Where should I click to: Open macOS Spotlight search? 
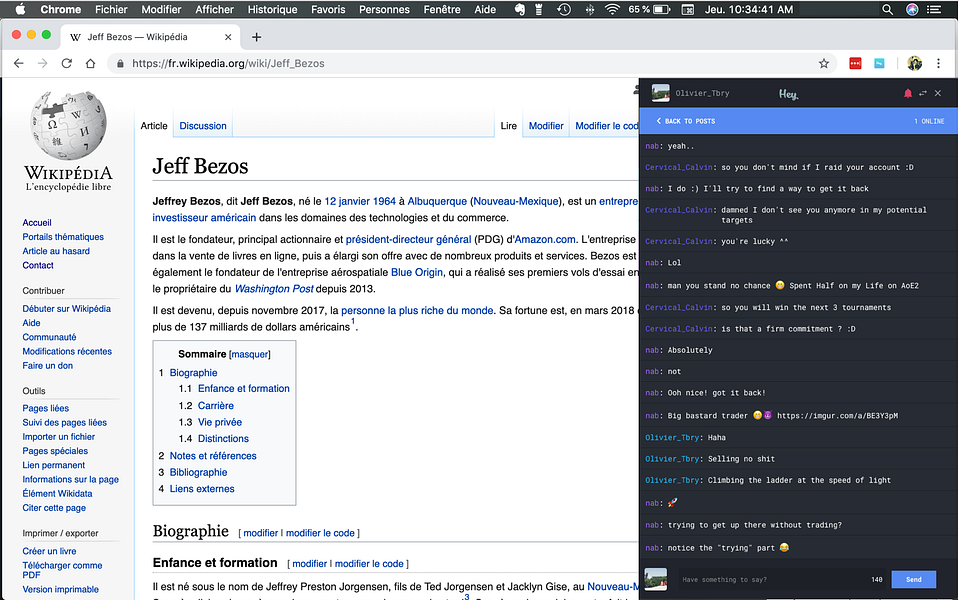click(x=887, y=9)
